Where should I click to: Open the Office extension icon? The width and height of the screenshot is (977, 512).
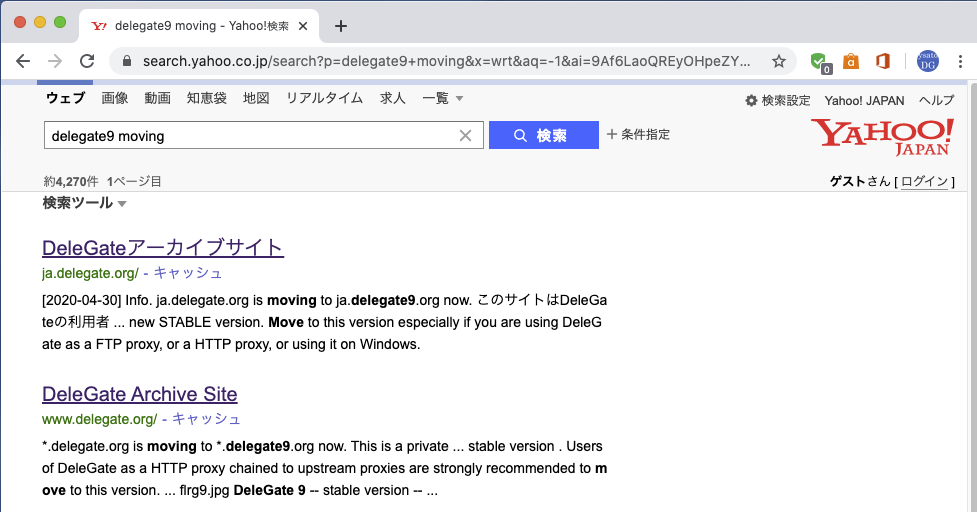(x=882, y=61)
